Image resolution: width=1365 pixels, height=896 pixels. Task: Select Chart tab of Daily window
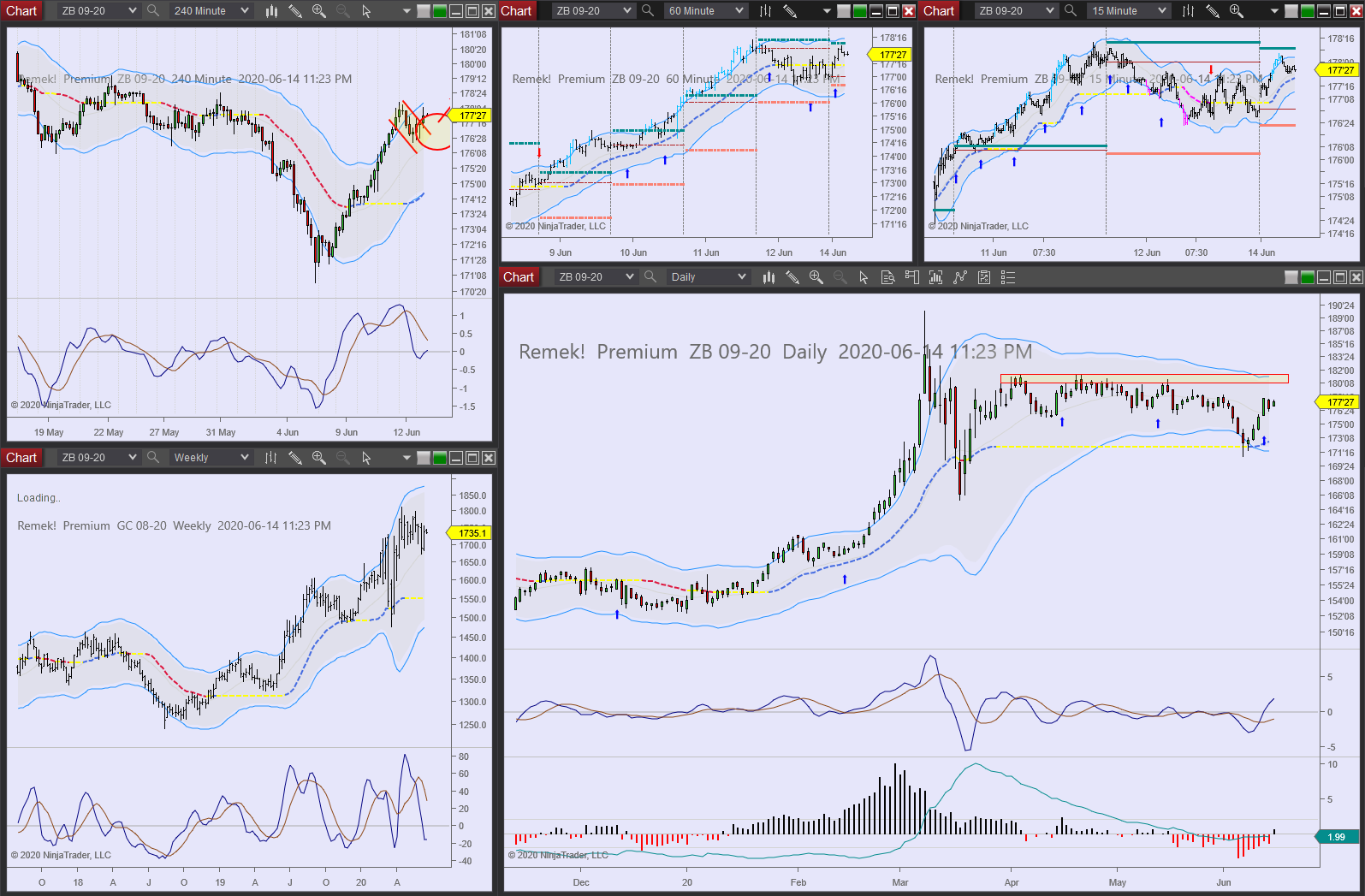(x=519, y=277)
